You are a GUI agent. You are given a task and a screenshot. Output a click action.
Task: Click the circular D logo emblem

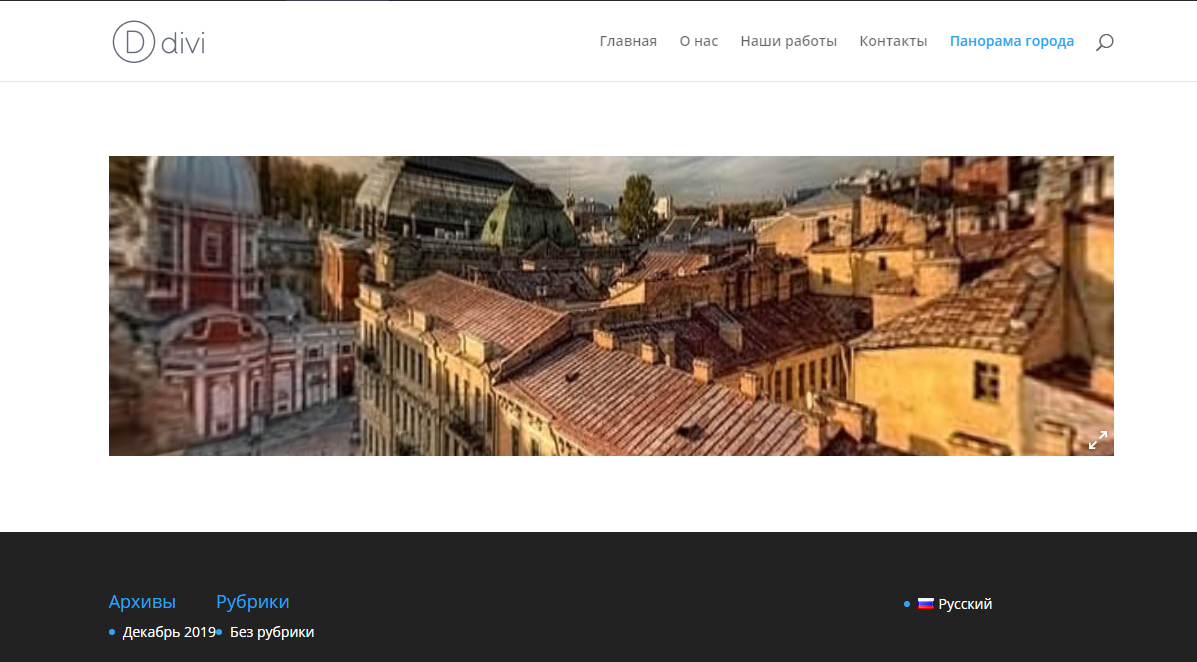point(133,42)
